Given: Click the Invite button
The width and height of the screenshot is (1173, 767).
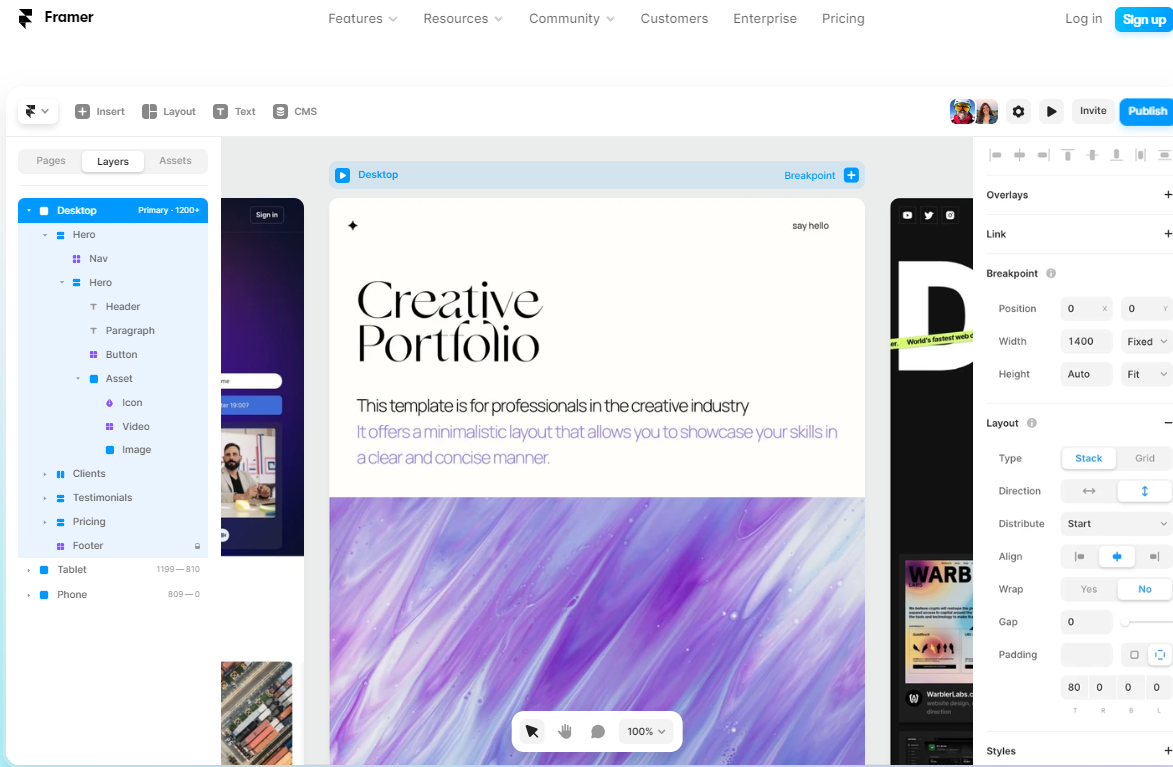Looking at the screenshot, I should coord(1092,111).
